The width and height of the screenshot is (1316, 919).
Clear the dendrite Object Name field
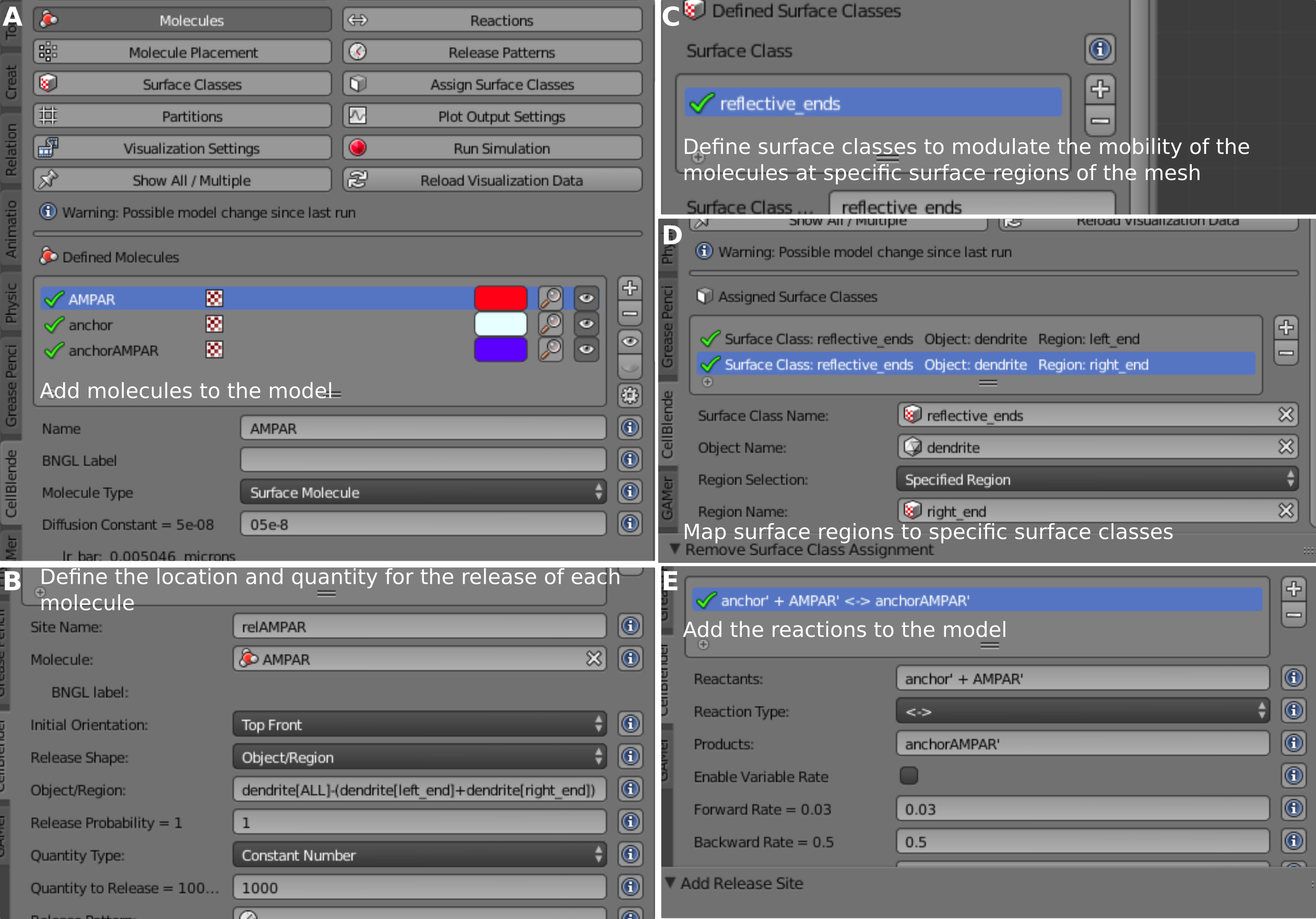(1286, 446)
